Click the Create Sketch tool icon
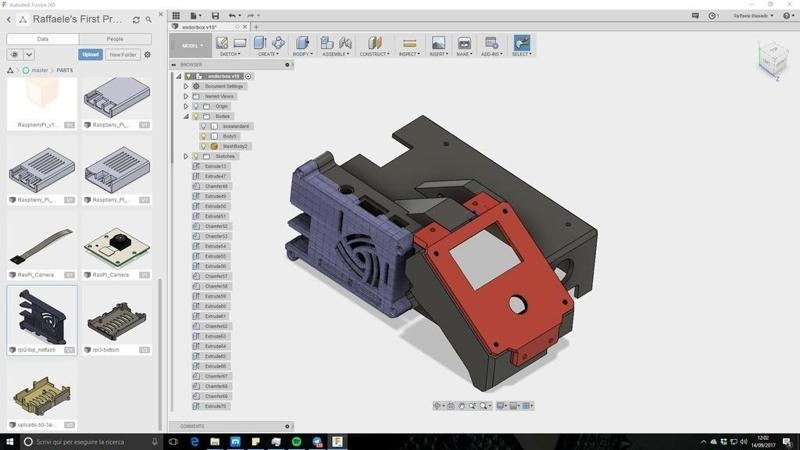The image size is (800, 450). tap(222, 43)
